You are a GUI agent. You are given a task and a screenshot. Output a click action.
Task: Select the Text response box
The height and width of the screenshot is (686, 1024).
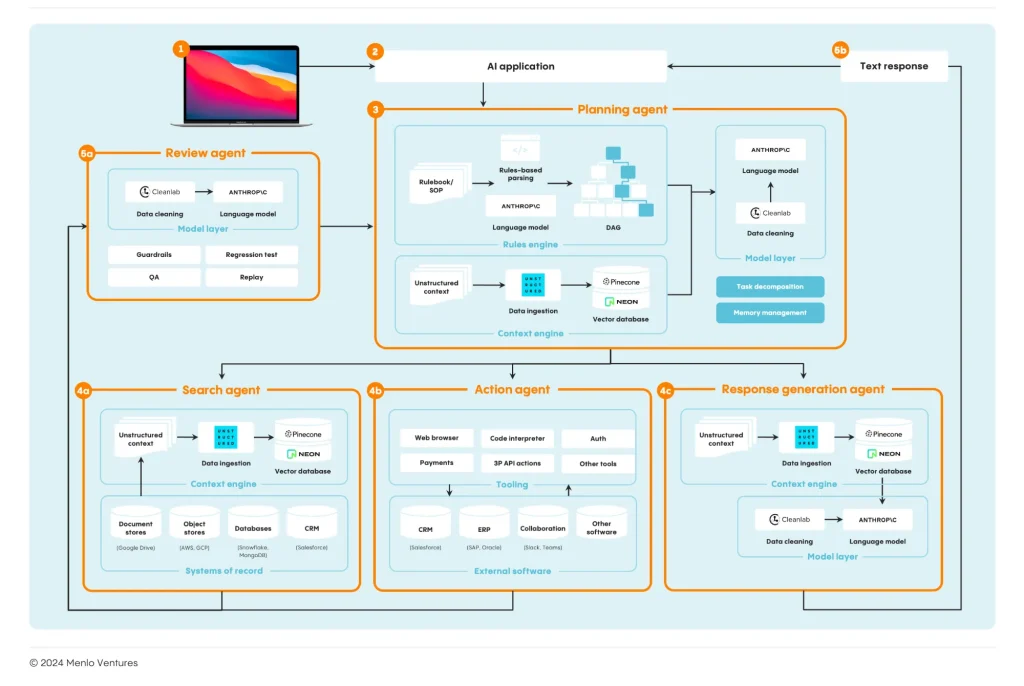(x=894, y=67)
